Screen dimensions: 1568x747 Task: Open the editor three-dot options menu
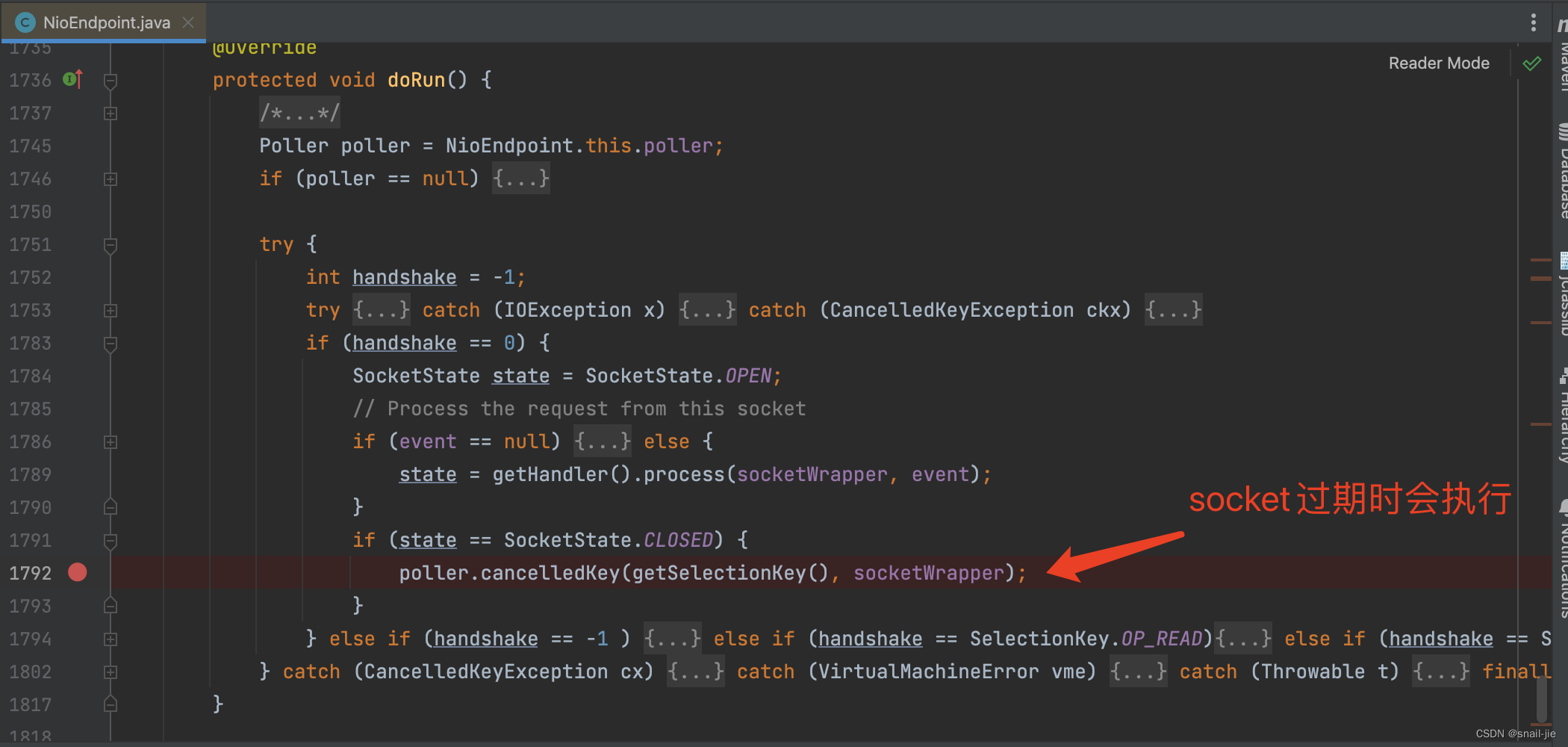pyautogui.click(x=1534, y=22)
